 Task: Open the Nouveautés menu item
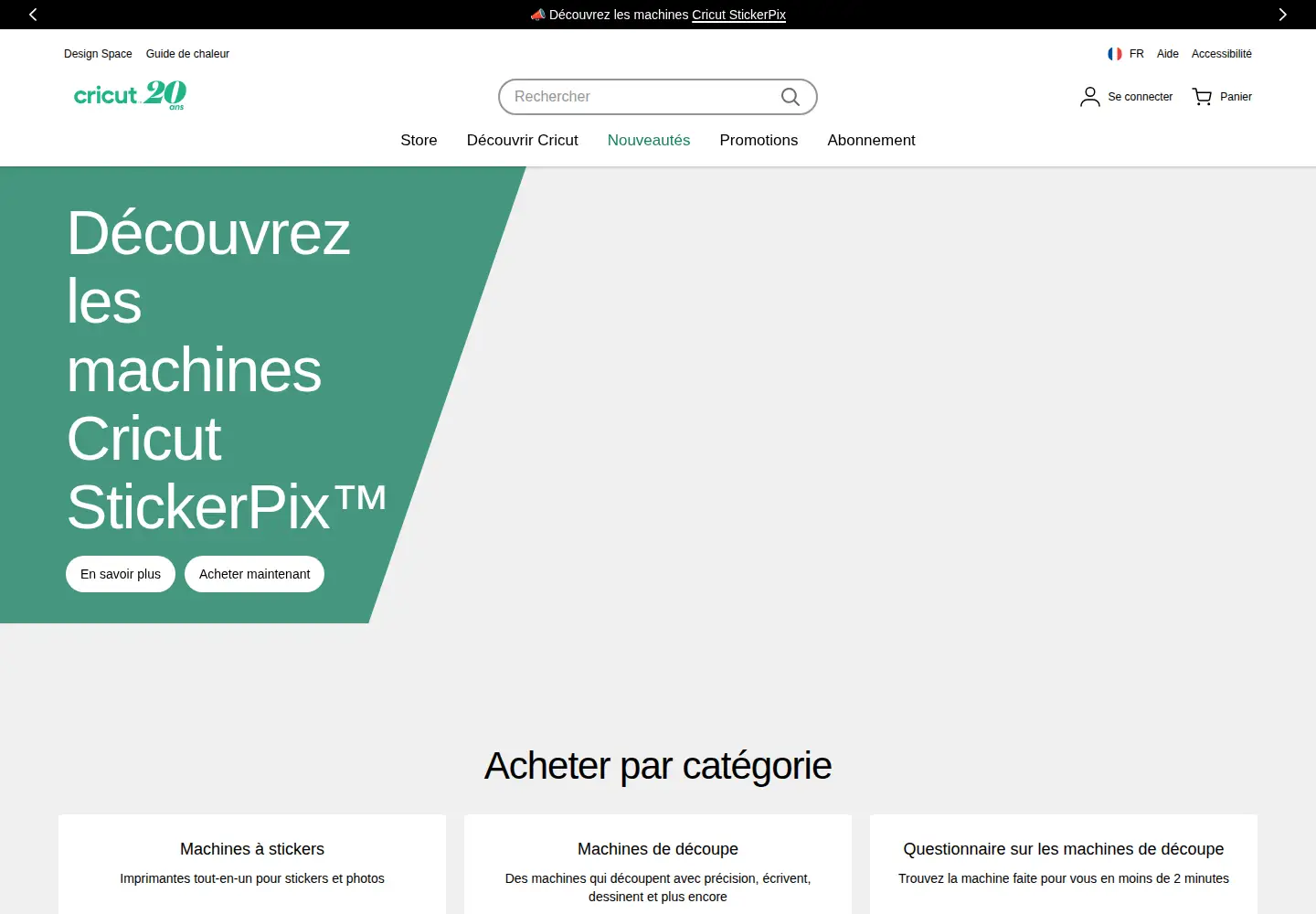(x=649, y=140)
